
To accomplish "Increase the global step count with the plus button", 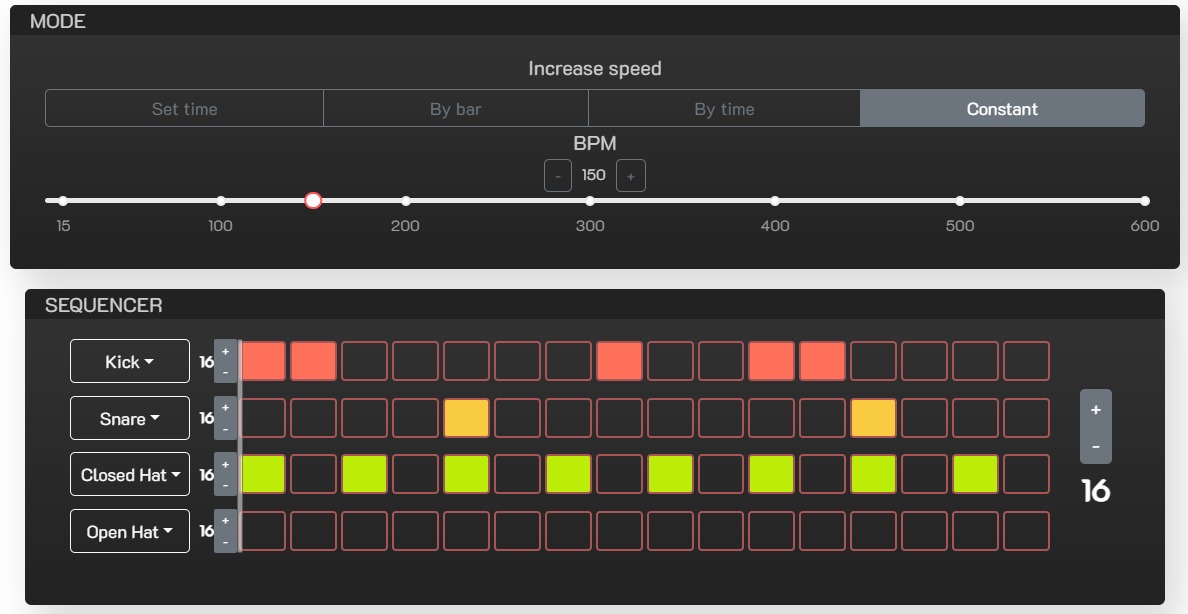I will click(1095, 410).
